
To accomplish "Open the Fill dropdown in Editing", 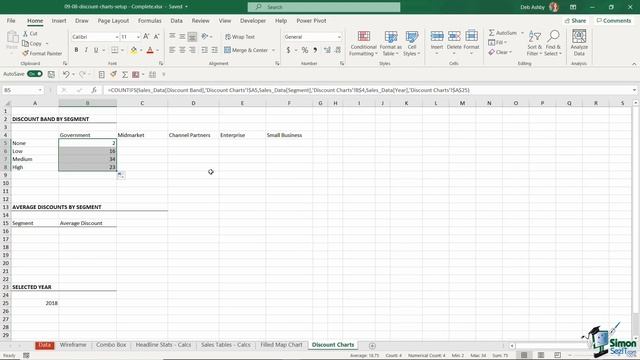I will point(498,42).
